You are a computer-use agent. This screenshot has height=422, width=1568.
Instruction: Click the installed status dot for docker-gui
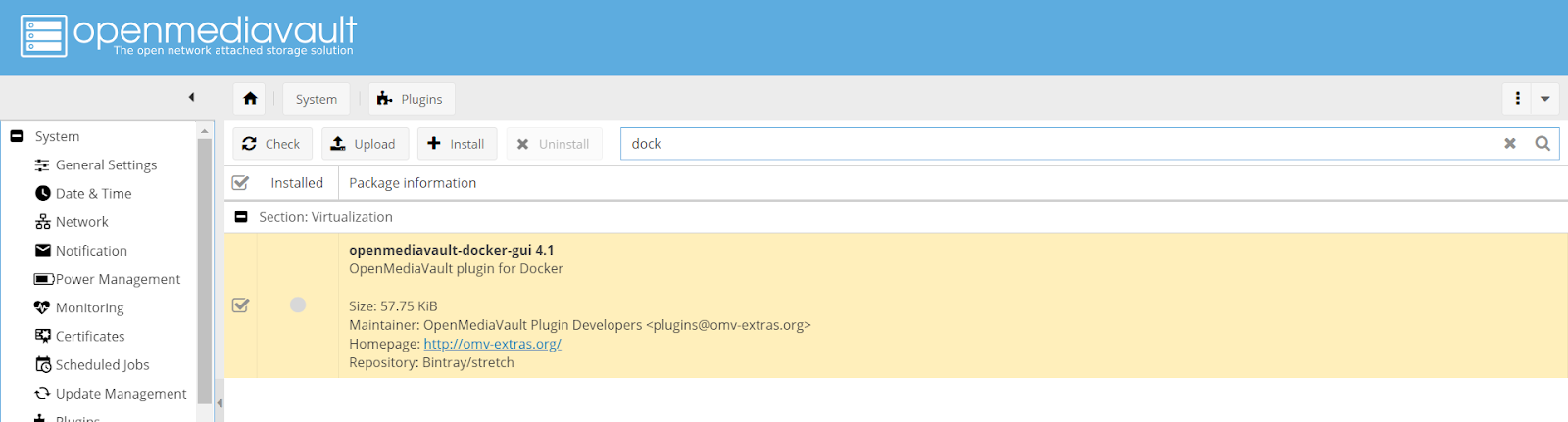pos(298,305)
